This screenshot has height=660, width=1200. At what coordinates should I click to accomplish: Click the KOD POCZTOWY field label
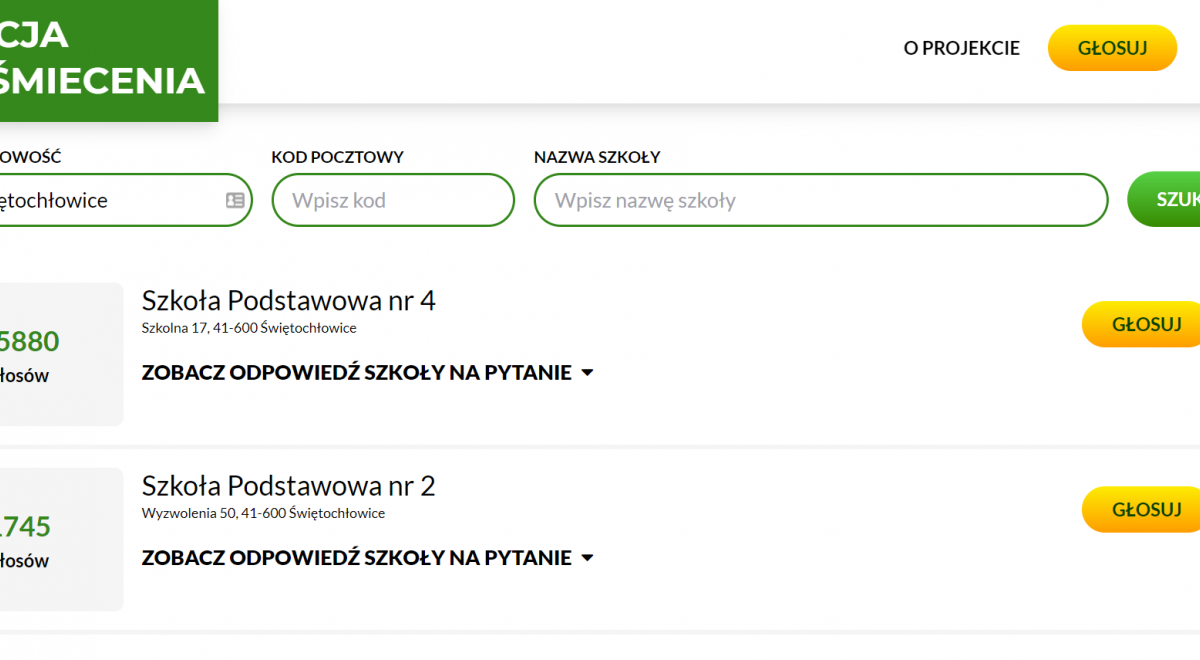pyautogui.click(x=337, y=157)
